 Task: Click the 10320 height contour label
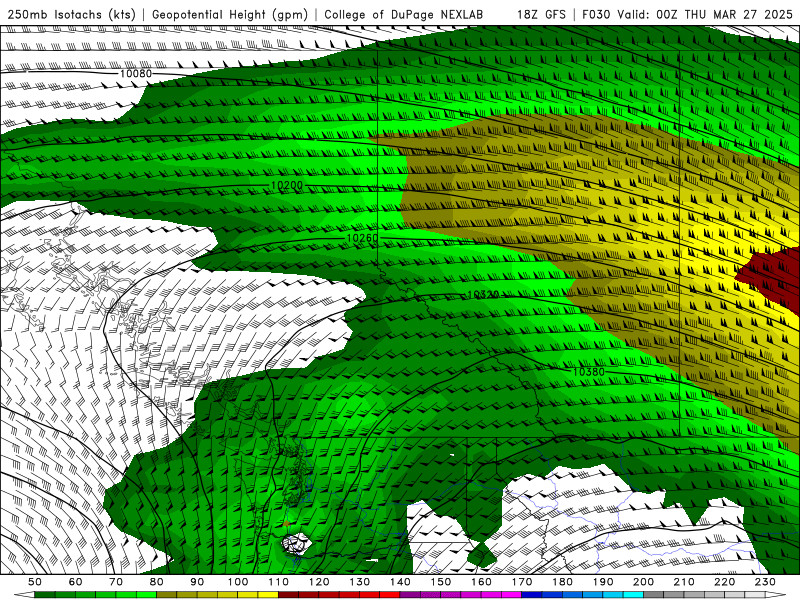(483, 295)
